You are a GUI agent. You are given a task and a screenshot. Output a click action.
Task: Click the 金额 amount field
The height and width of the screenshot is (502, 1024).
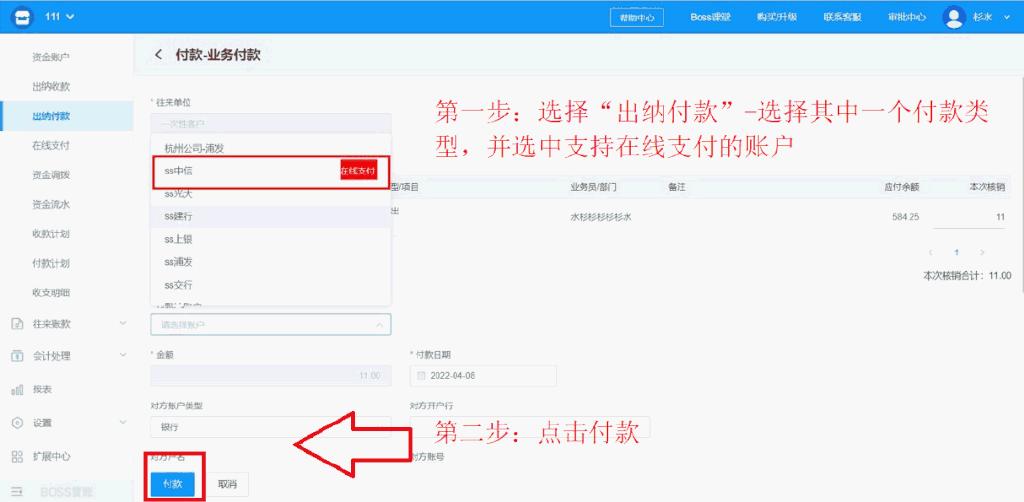271,376
